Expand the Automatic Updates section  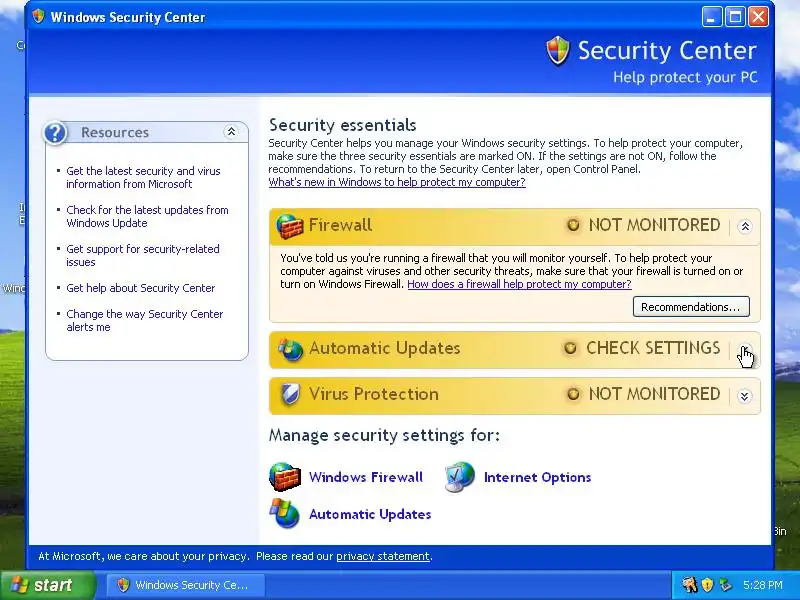tap(745, 350)
